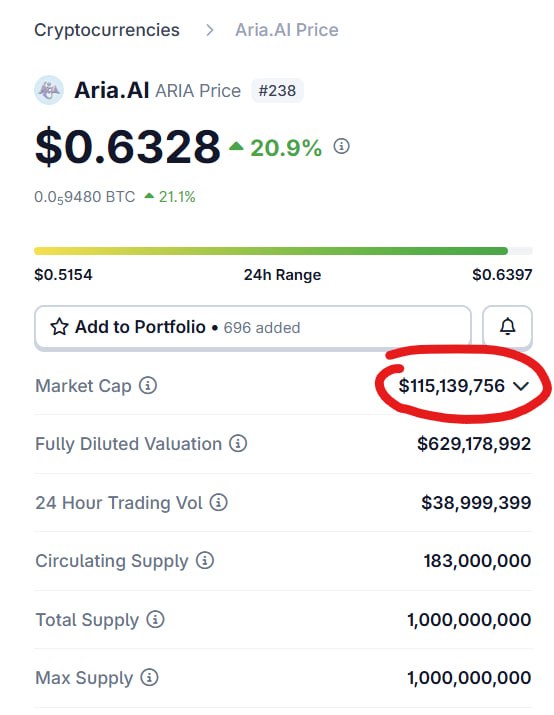Click the Aria.AI coin logo
The height and width of the screenshot is (715, 554).
49,90
